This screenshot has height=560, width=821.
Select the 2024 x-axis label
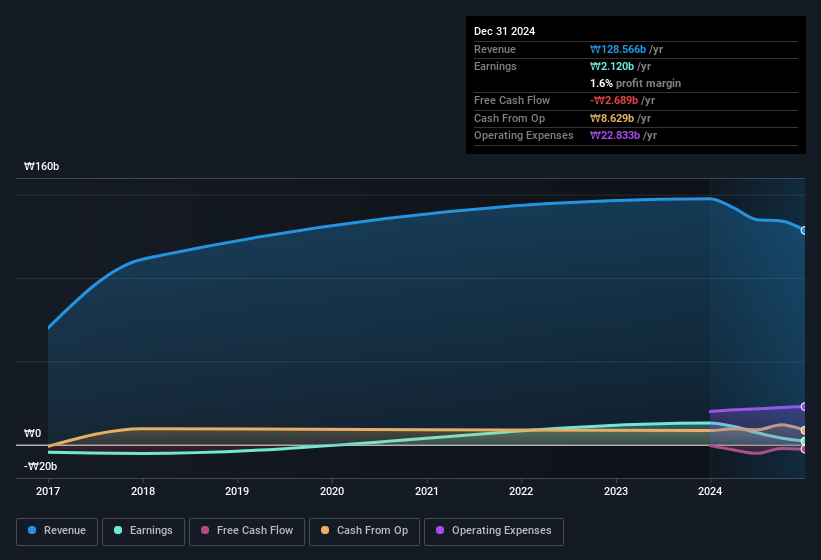710,491
